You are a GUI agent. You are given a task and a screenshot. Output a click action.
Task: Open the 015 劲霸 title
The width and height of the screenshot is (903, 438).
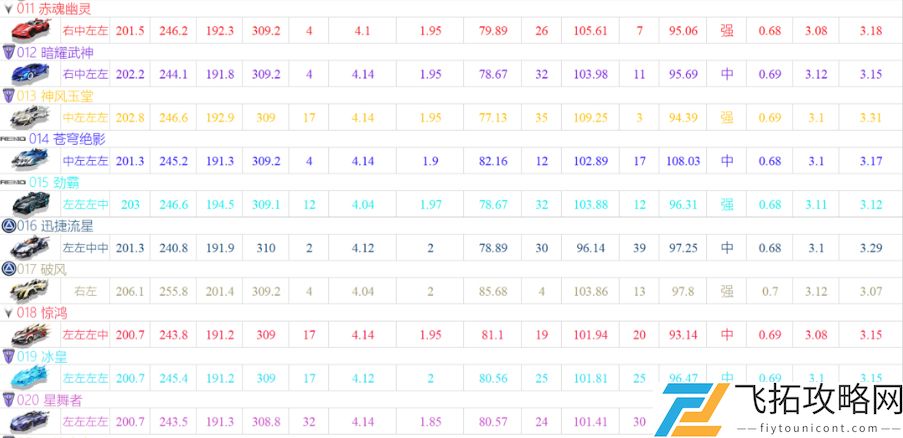[x=54, y=182]
